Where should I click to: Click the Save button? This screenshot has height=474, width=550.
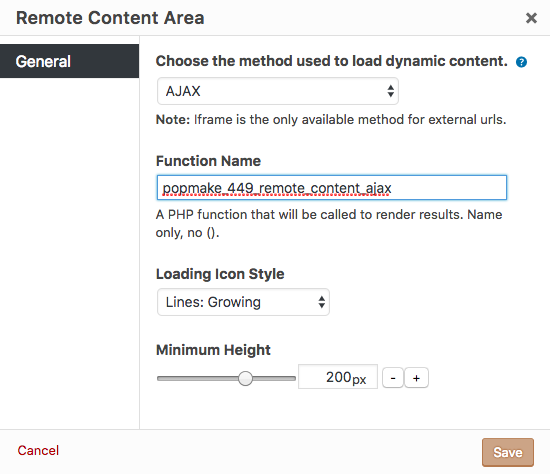point(508,452)
